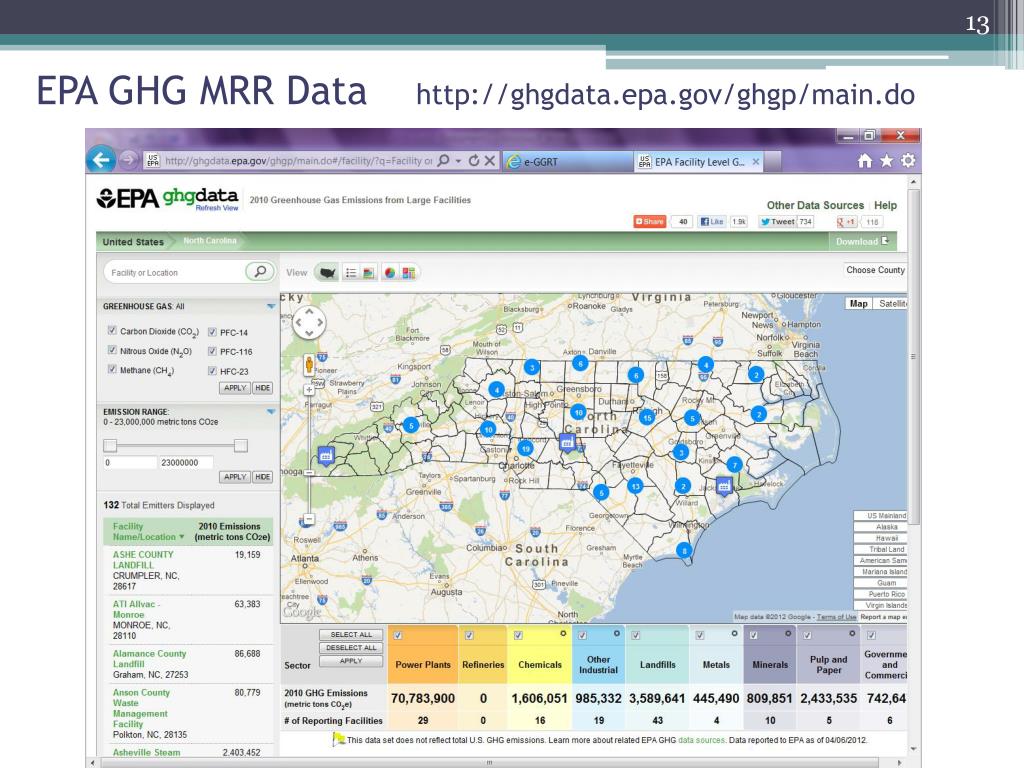Select the Map view type

[x=858, y=304]
